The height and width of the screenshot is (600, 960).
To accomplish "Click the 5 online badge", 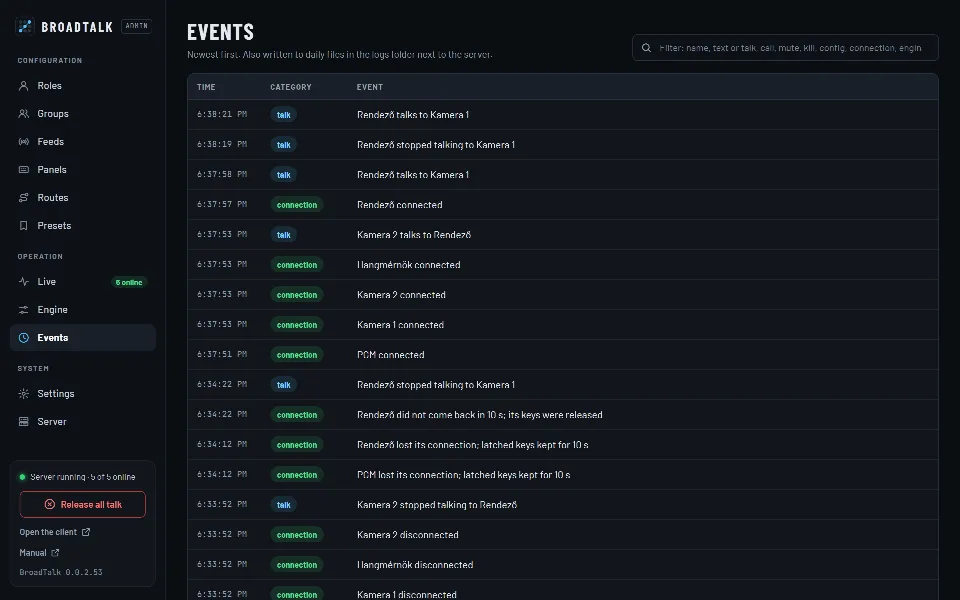I will (x=129, y=282).
